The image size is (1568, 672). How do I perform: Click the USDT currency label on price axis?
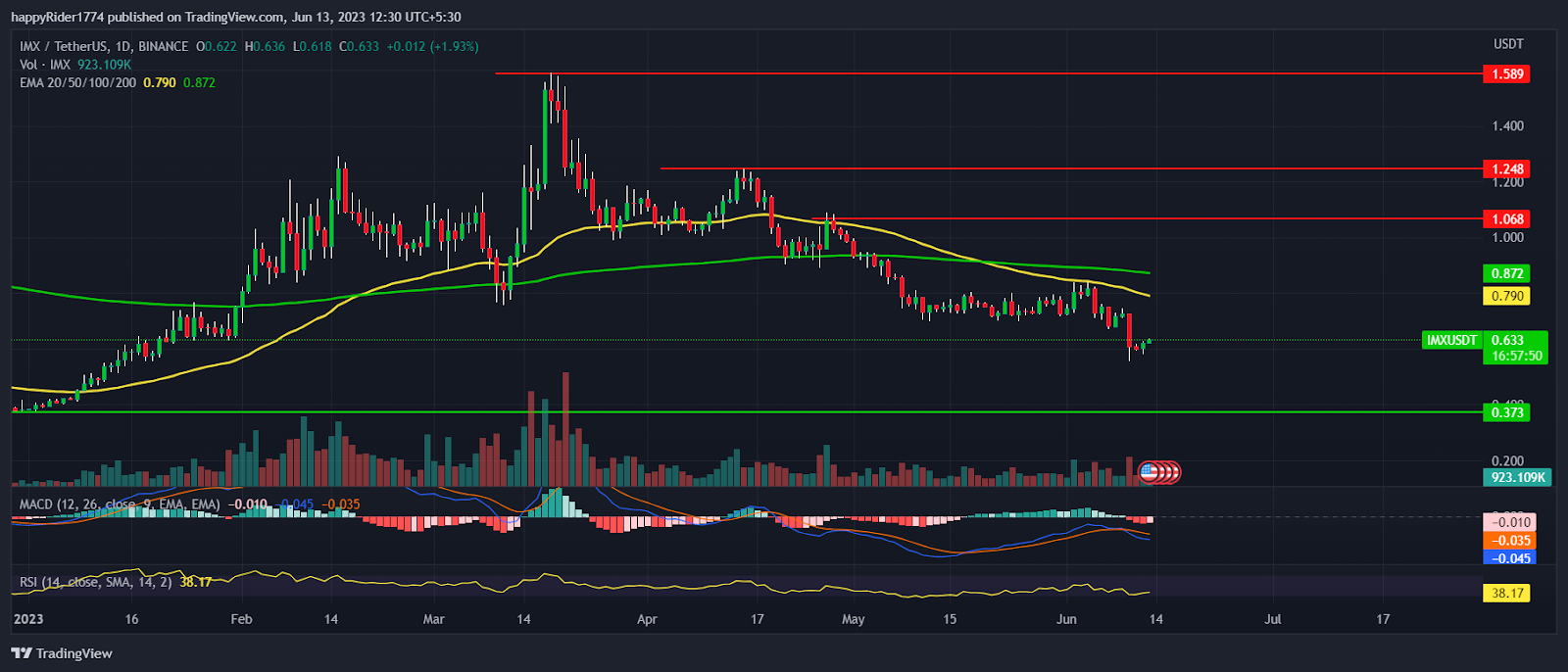[1508, 44]
